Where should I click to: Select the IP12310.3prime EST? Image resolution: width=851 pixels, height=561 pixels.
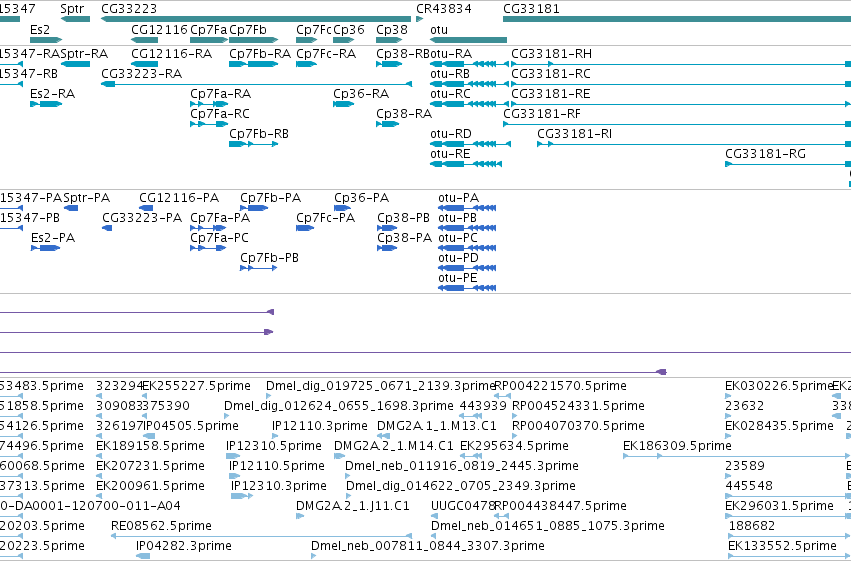point(279,487)
